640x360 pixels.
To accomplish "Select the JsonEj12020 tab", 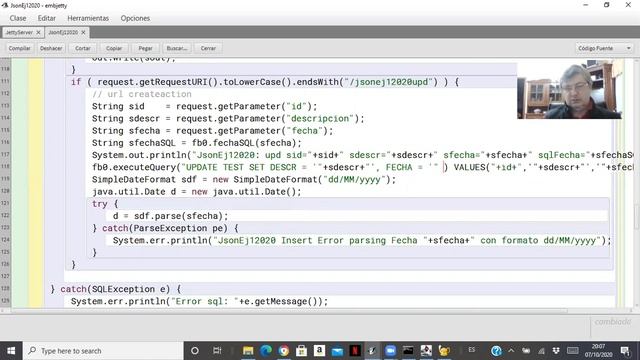I will [x=63, y=32].
